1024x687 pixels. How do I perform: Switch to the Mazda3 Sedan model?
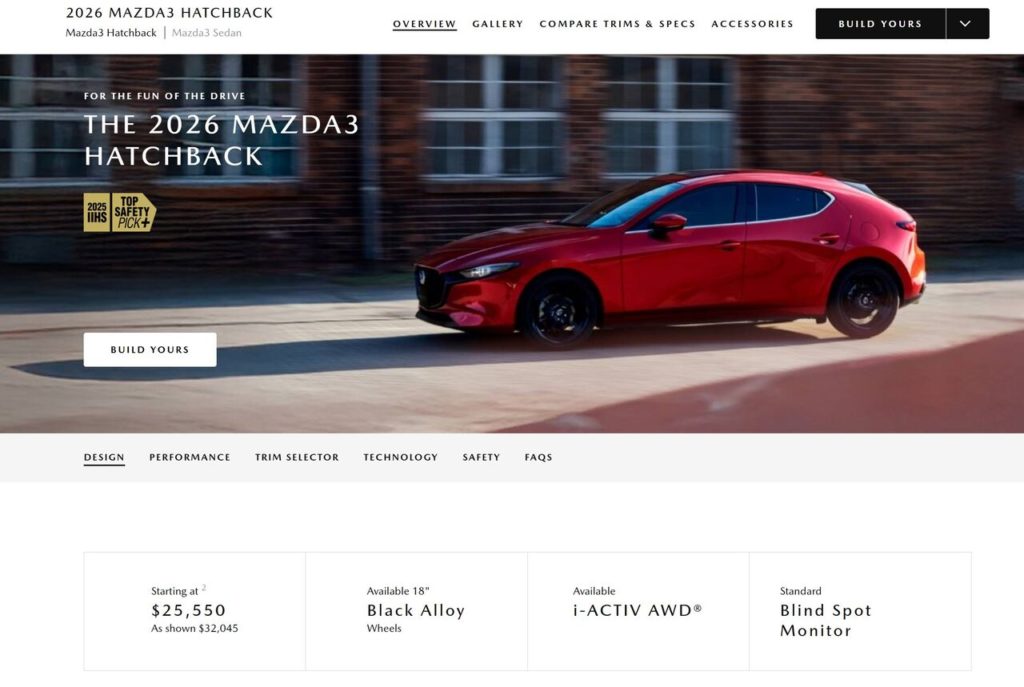[x=206, y=33]
